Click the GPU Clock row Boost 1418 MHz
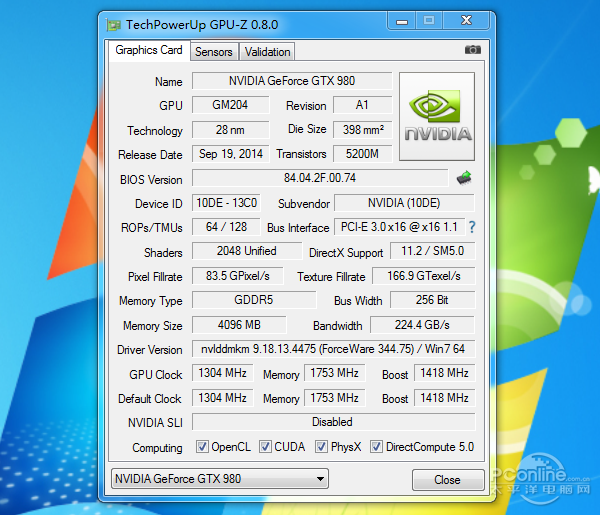The image size is (600, 515). (x=445, y=373)
